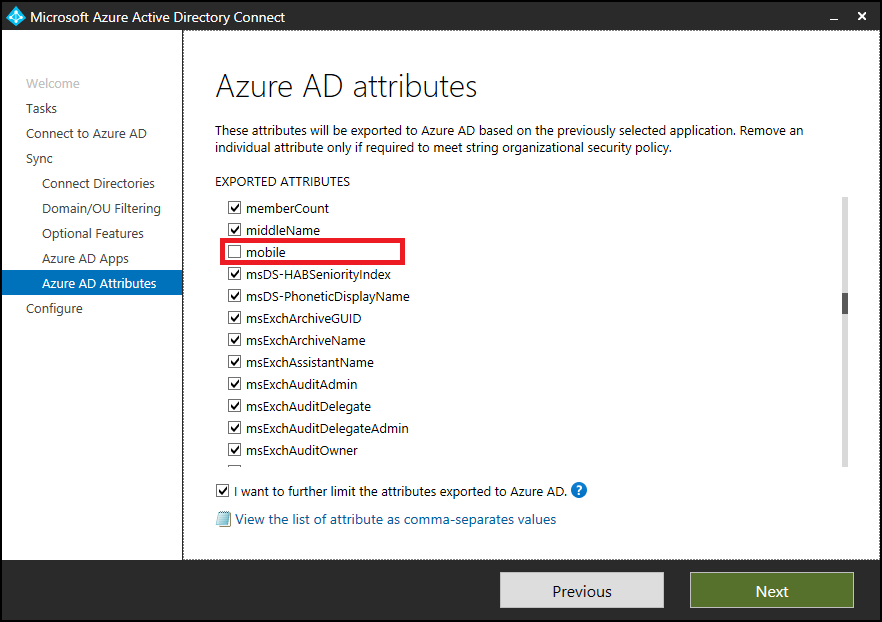Open the Optional Features page
This screenshot has width=882, height=622.
(x=92, y=233)
